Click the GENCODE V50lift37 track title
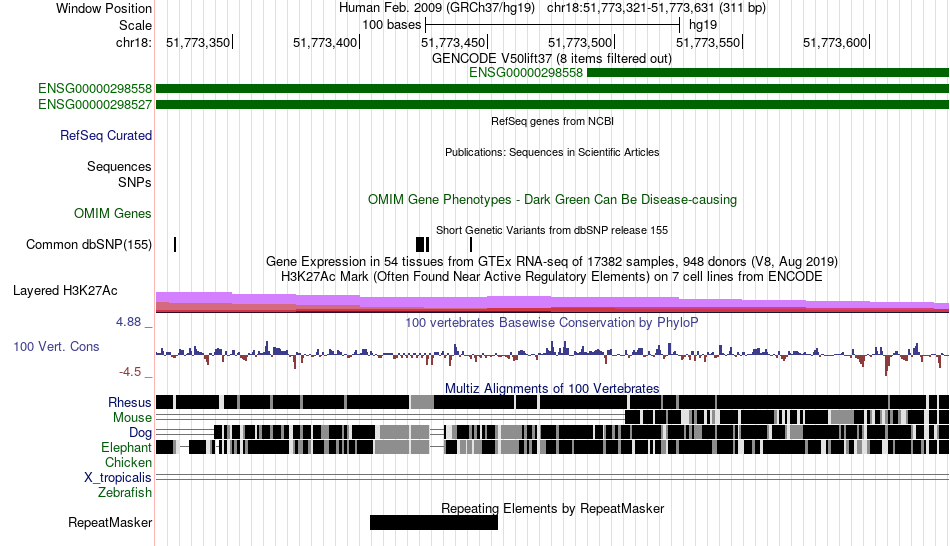The height and width of the screenshot is (546, 950). (x=551, y=58)
